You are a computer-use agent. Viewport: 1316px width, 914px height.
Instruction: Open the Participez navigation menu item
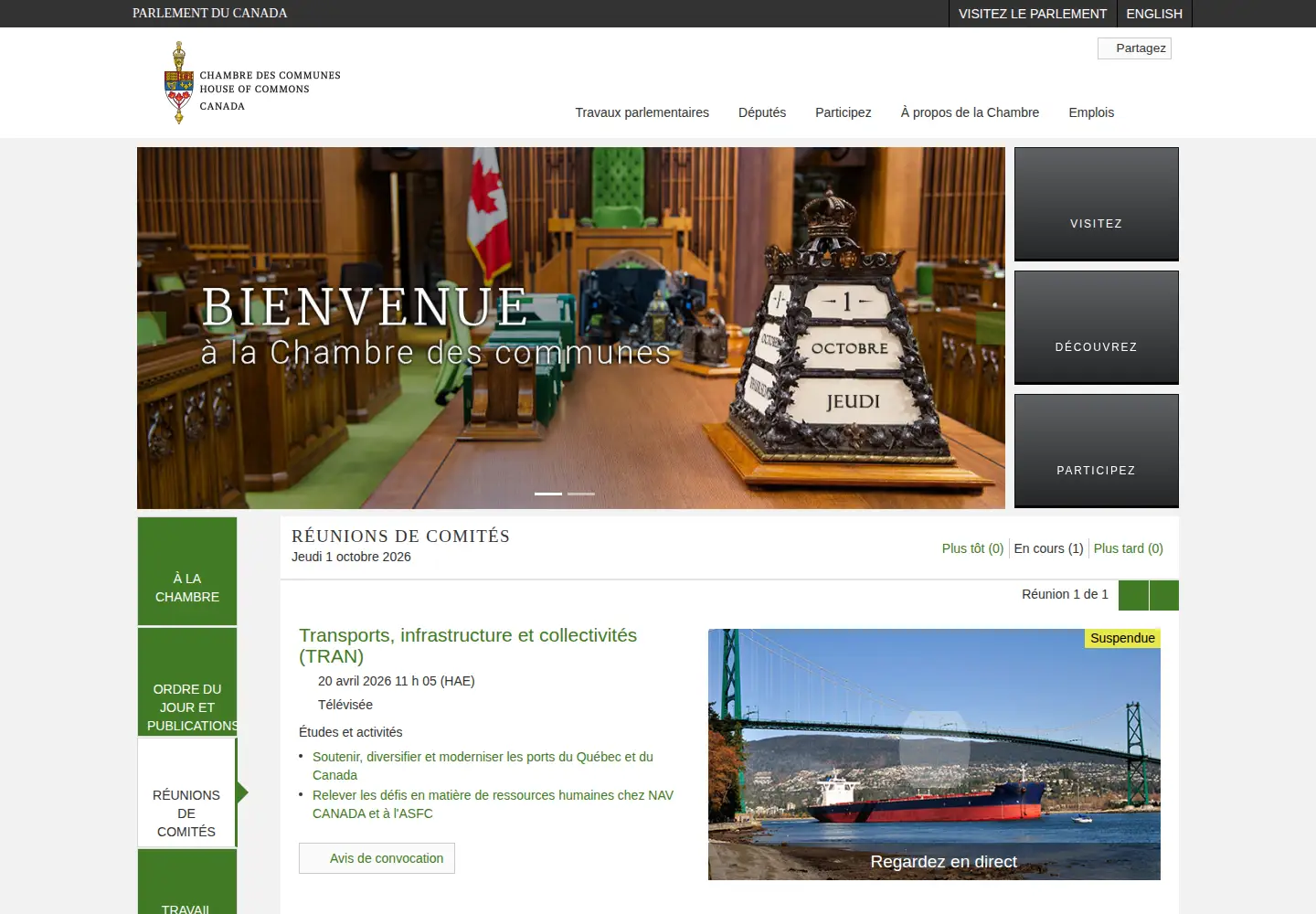click(843, 112)
